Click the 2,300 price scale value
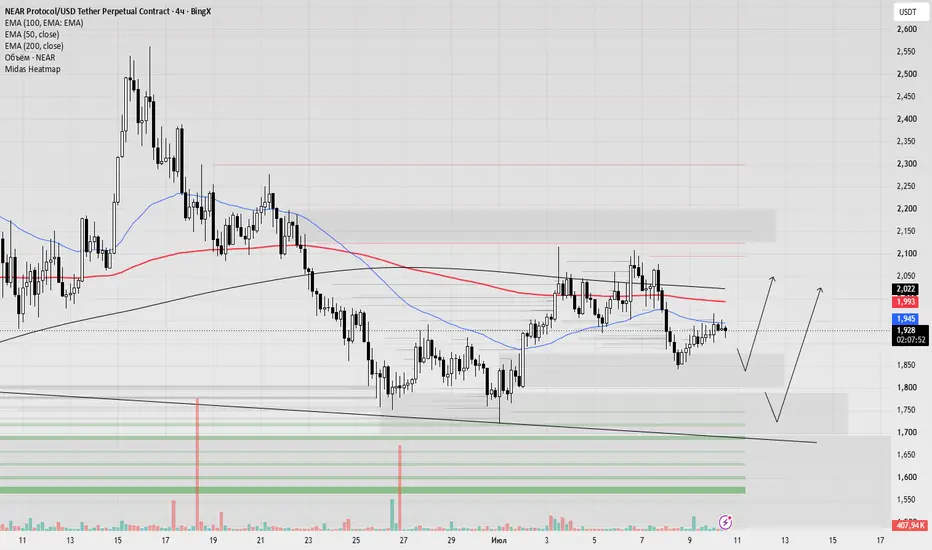This screenshot has width=932, height=550. [906, 164]
